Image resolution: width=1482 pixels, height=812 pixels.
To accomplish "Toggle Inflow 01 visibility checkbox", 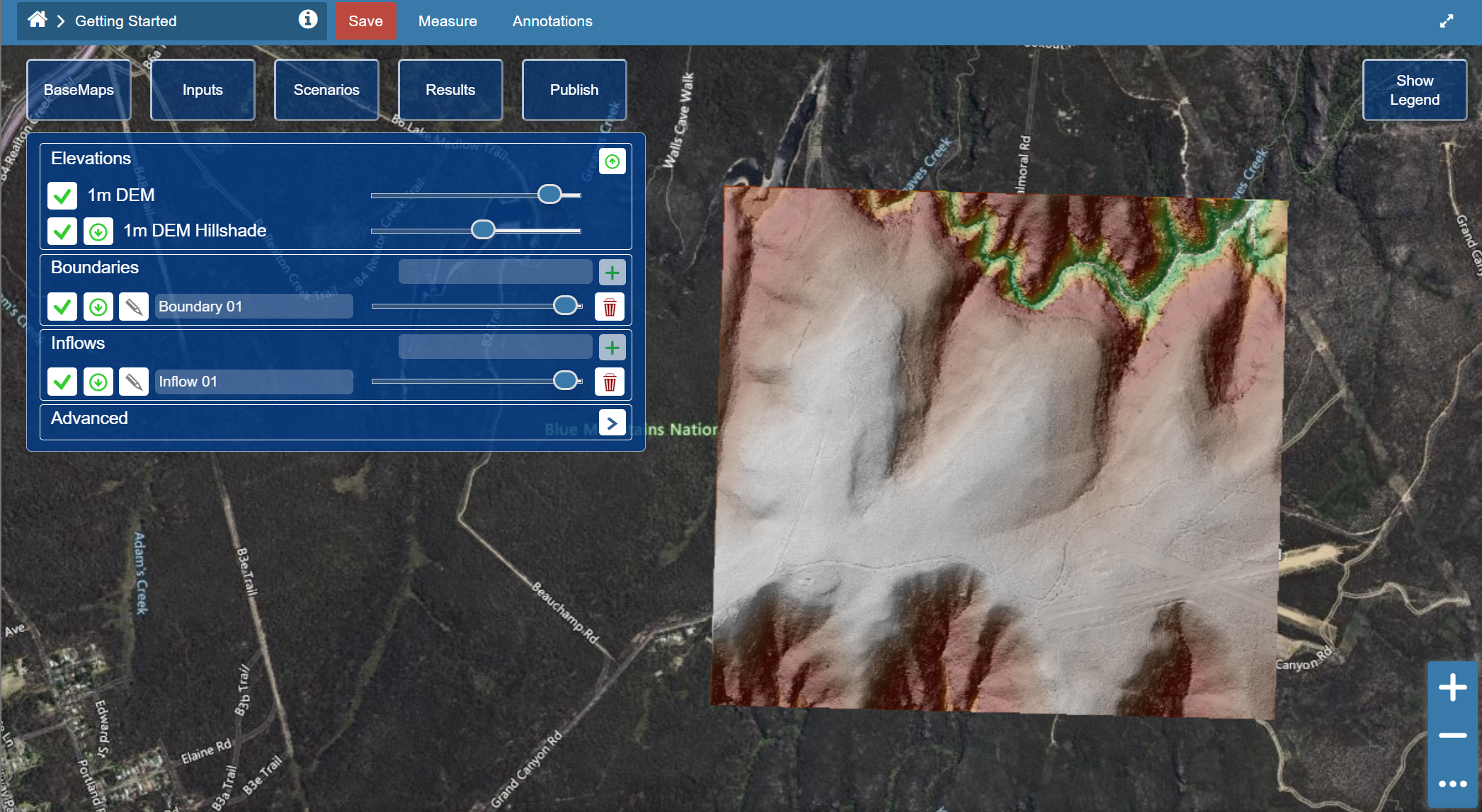I will (62, 382).
